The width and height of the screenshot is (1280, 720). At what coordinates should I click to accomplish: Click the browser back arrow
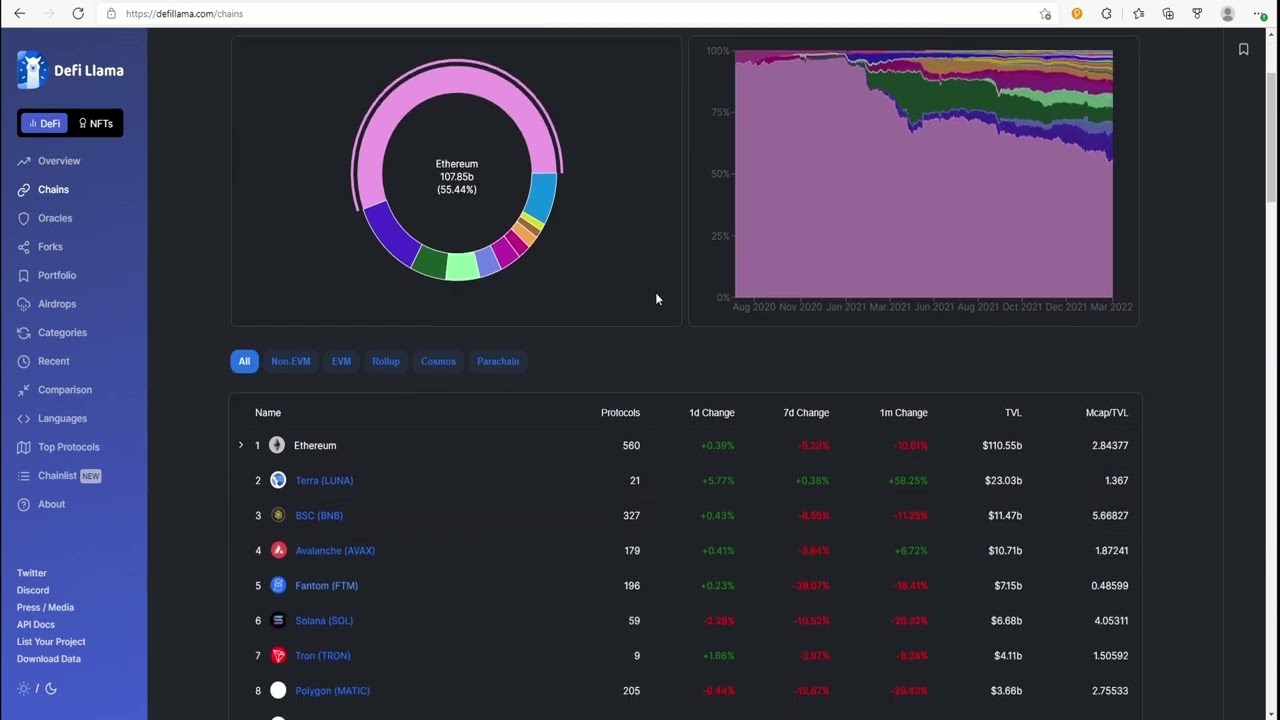tap(20, 13)
